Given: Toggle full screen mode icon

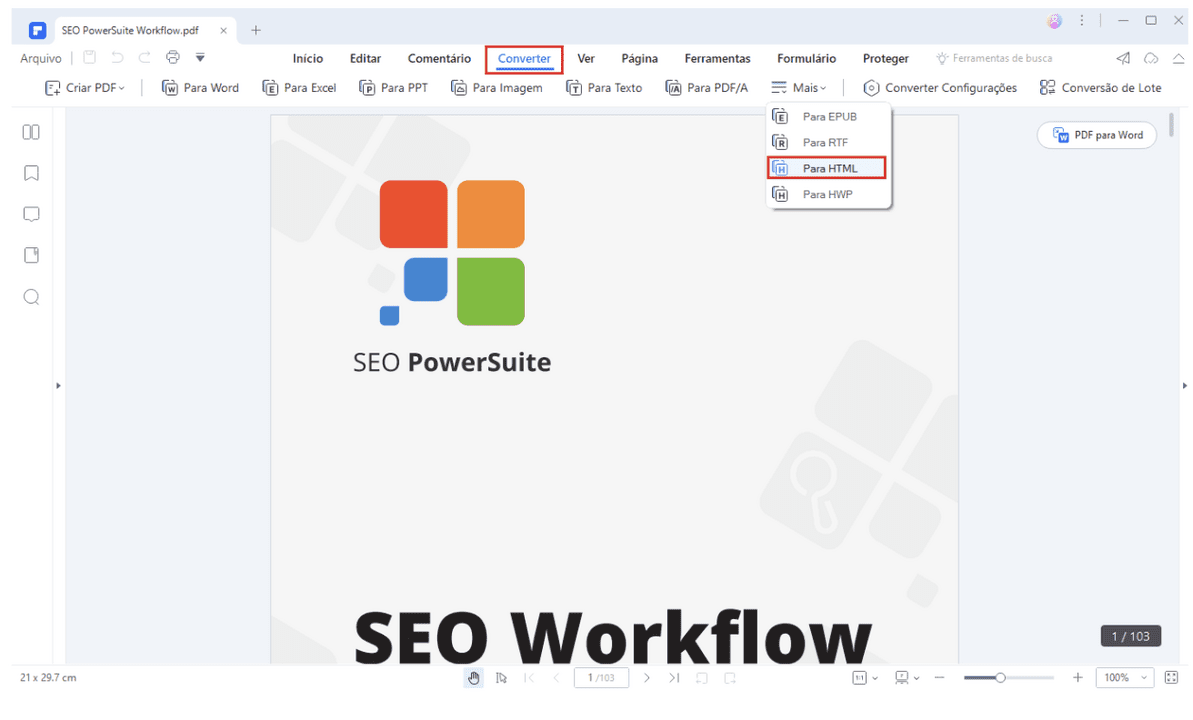Looking at the screenshot, I should coord(1172,678).
